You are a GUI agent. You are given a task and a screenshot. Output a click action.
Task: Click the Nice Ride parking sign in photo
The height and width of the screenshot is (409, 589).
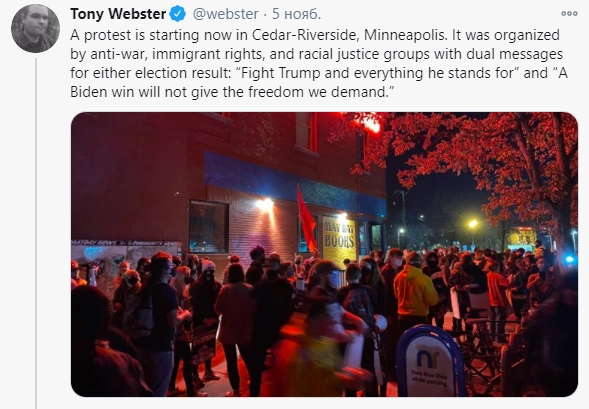click(x=430, y=364)
